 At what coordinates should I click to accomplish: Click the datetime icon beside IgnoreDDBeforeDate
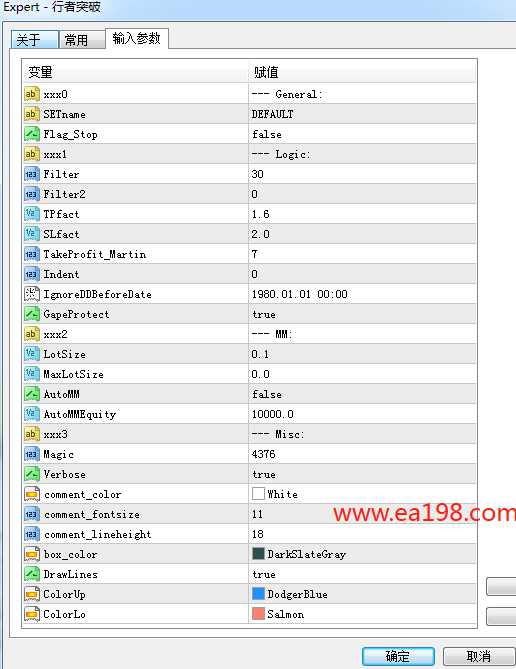[x=31, y=294]
